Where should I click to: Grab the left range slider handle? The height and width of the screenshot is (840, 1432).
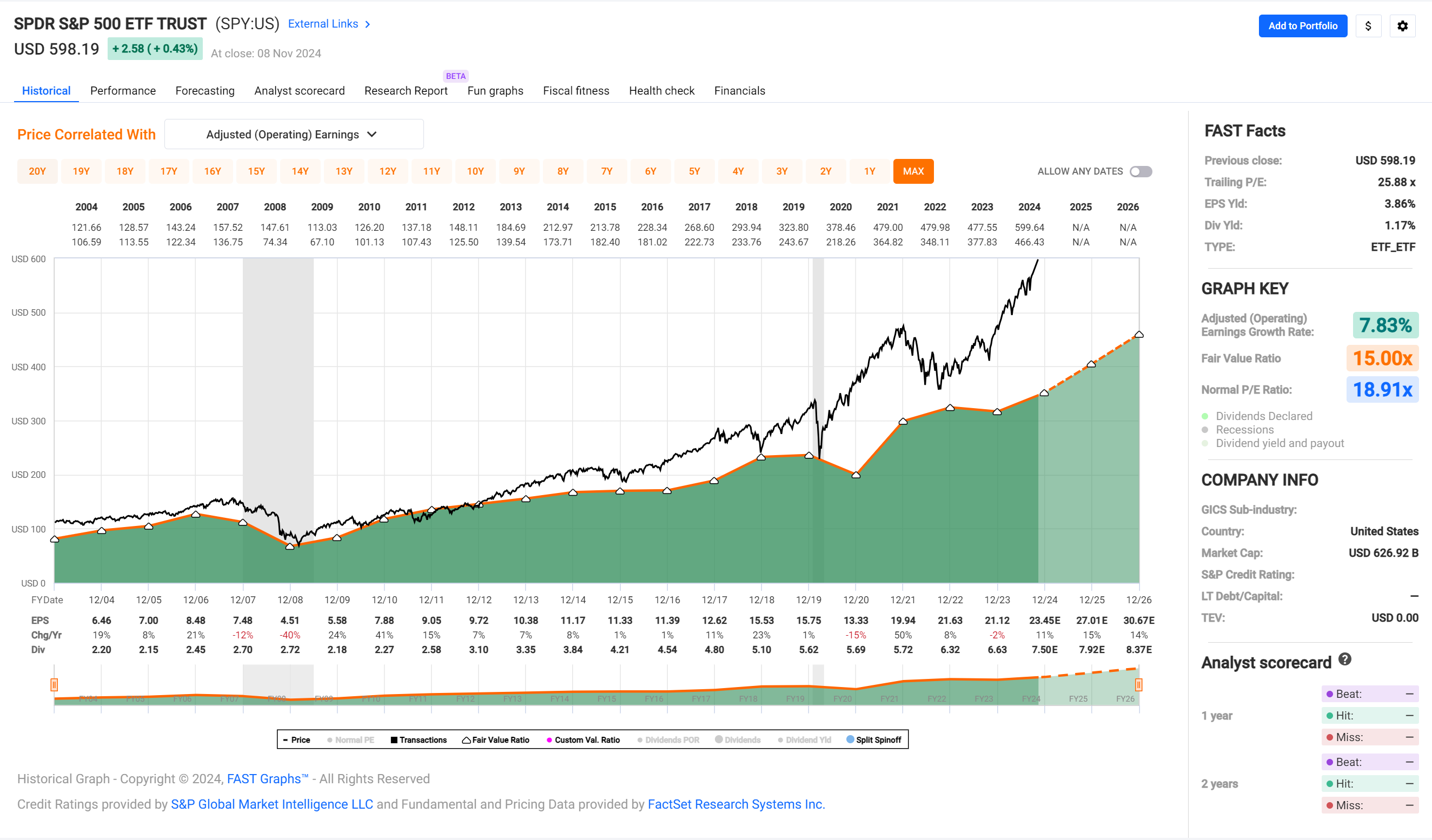[55, 684]
